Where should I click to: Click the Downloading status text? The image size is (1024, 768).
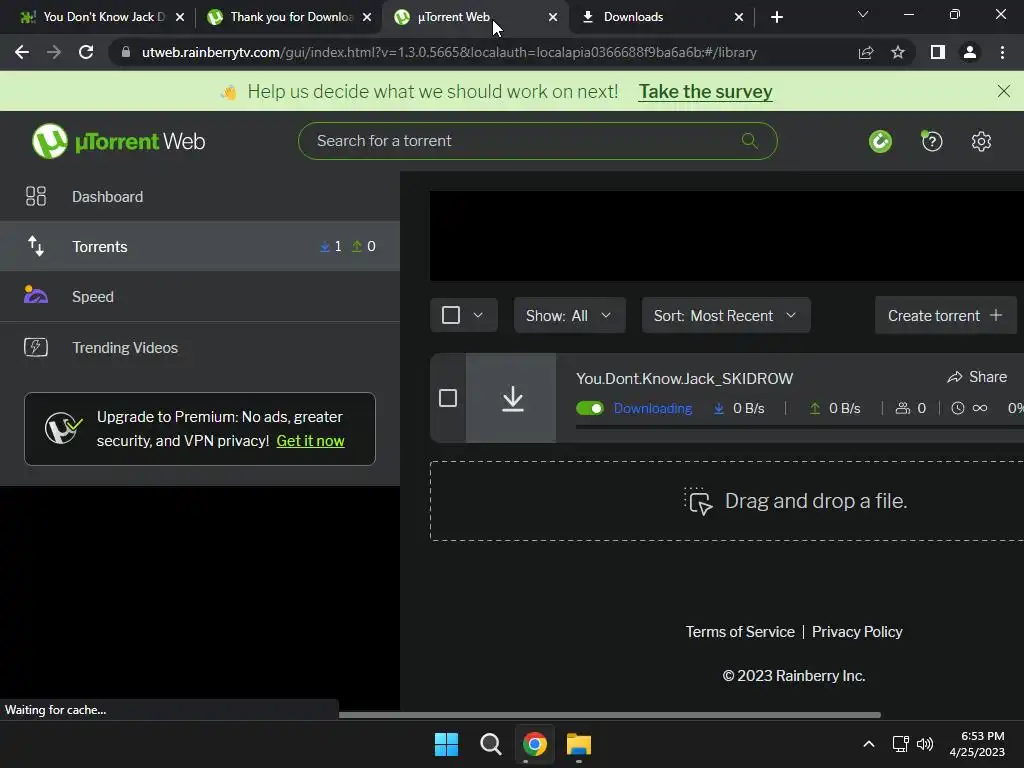click(x=652, y=408)
